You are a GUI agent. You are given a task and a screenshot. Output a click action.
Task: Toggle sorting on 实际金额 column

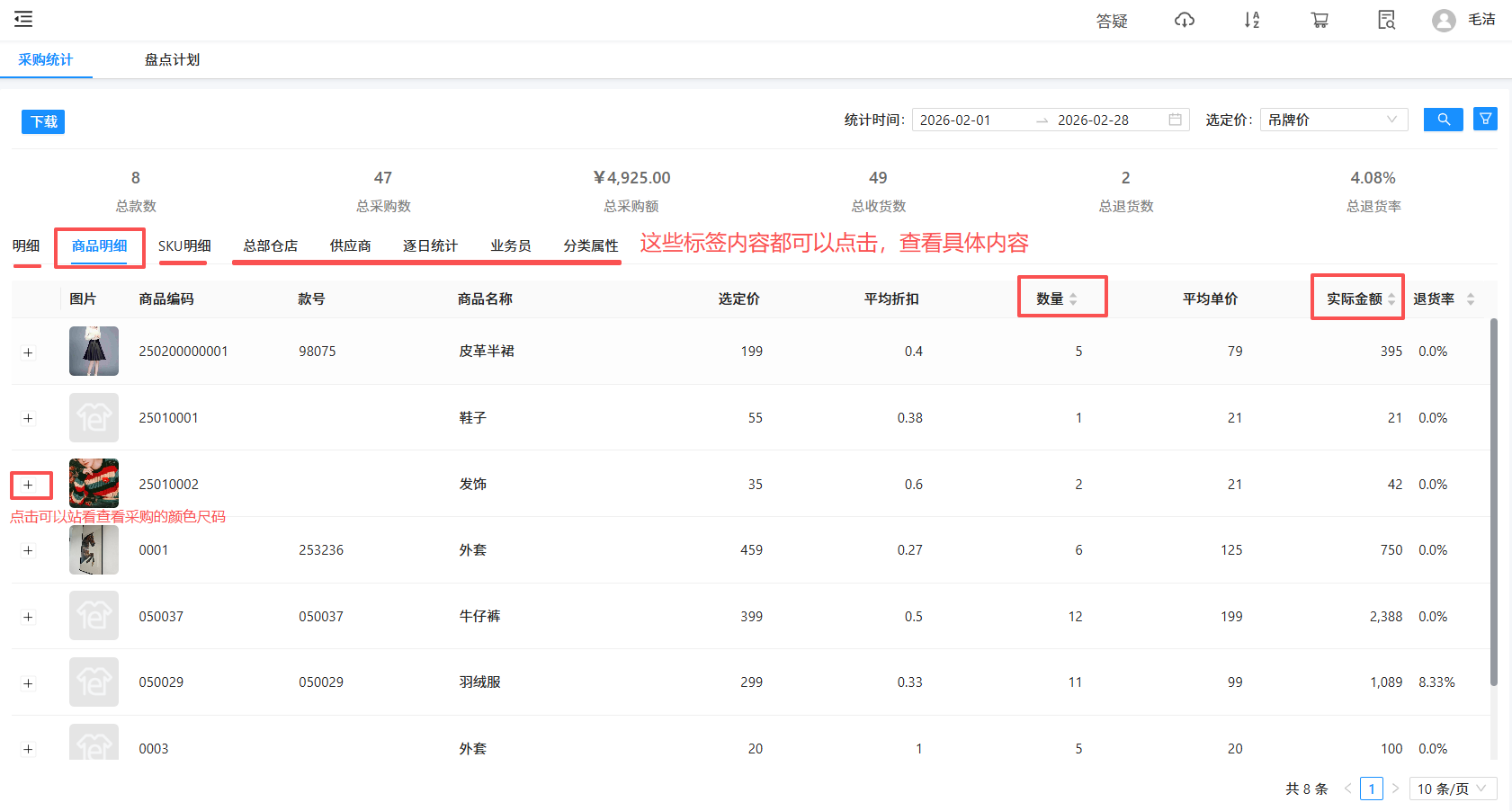tap(1391, 299)
